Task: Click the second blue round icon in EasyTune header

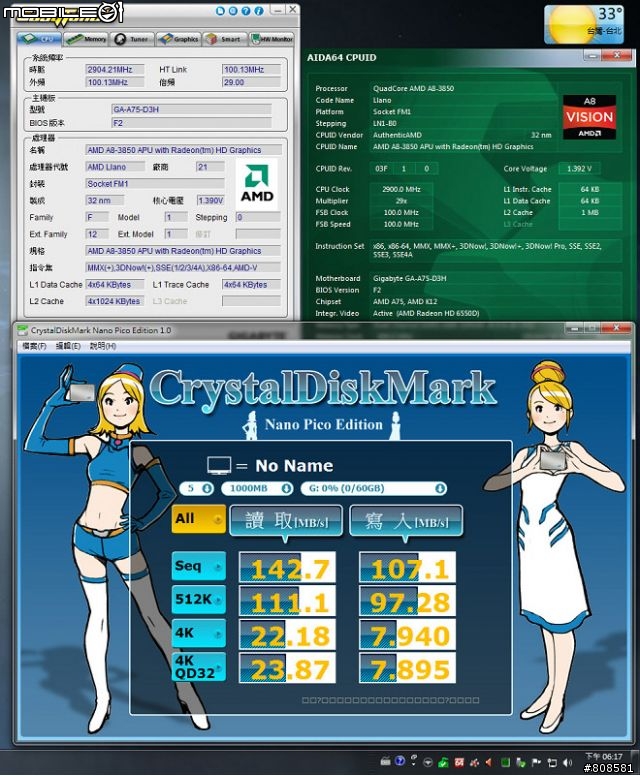Action: coord(233,10)
